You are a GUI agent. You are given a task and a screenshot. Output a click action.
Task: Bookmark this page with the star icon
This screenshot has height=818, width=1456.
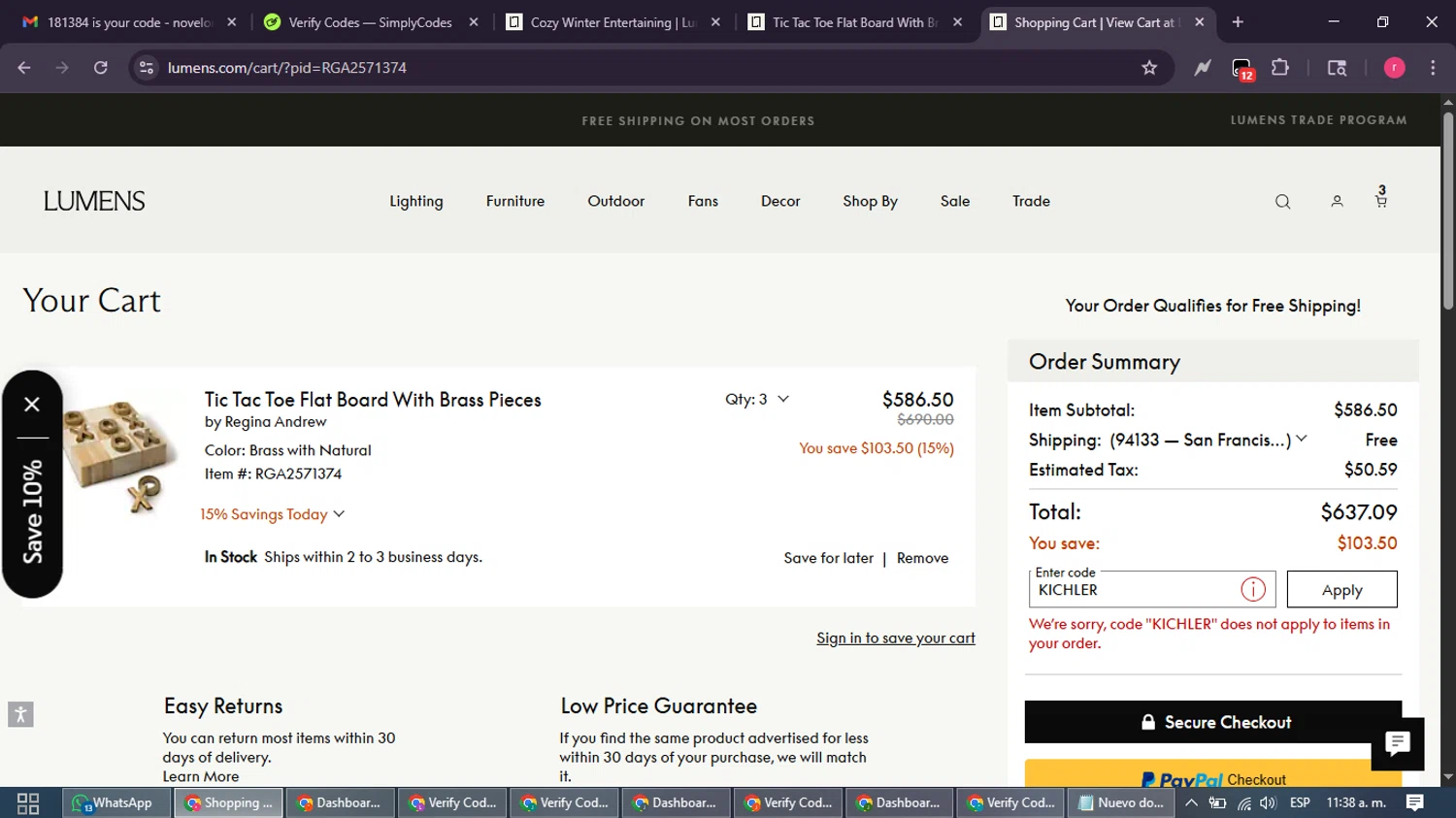click(x=1149, y=68)
